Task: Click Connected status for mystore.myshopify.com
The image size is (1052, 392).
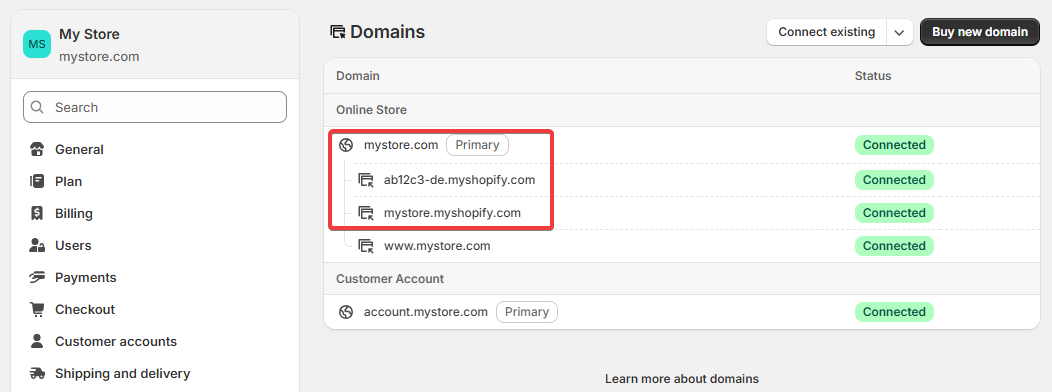Action: [894, 213]
